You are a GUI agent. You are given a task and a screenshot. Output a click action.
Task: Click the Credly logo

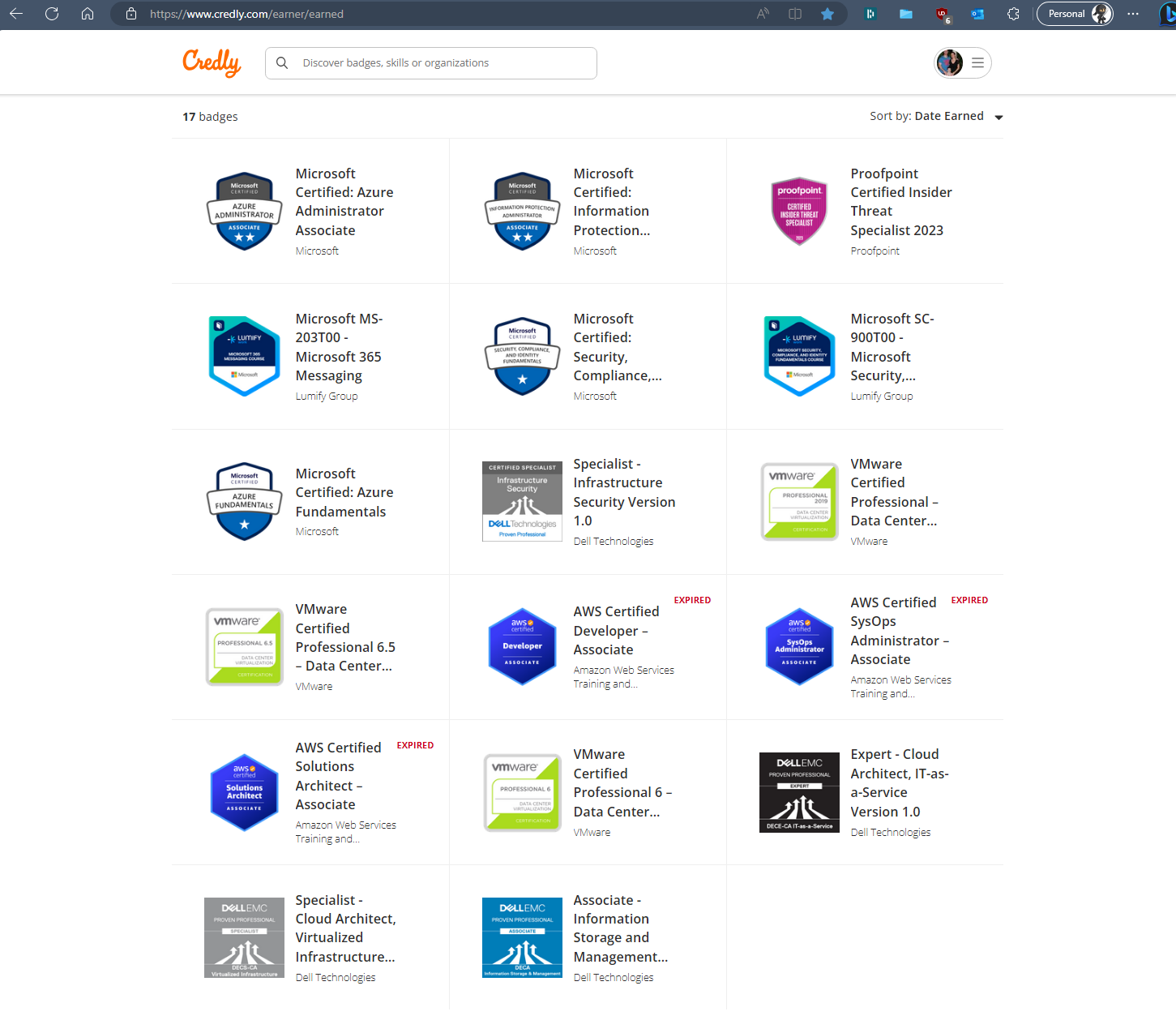tap(212, 62)
